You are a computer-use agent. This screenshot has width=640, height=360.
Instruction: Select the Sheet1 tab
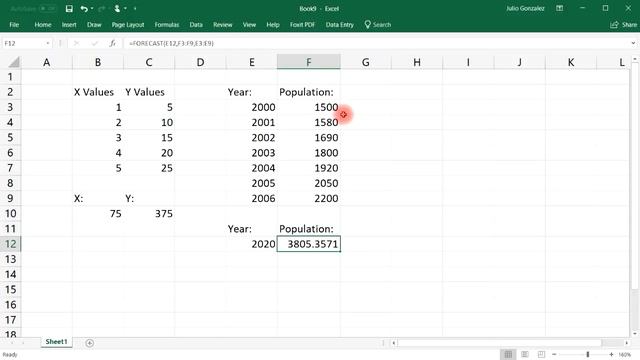point(56,342)
